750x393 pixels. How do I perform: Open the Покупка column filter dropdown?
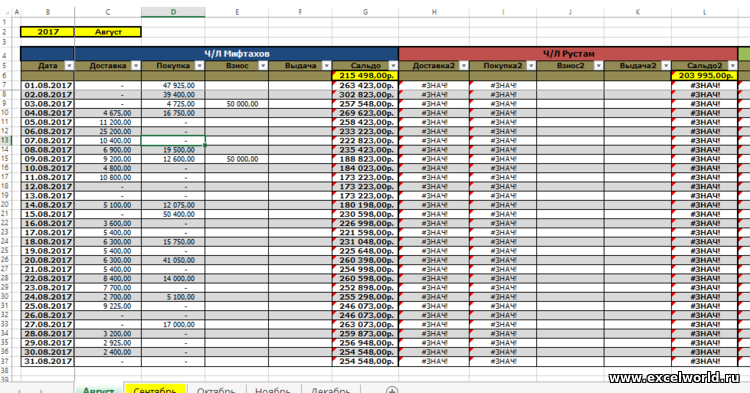pyautogui.click(x=199, y=66)
